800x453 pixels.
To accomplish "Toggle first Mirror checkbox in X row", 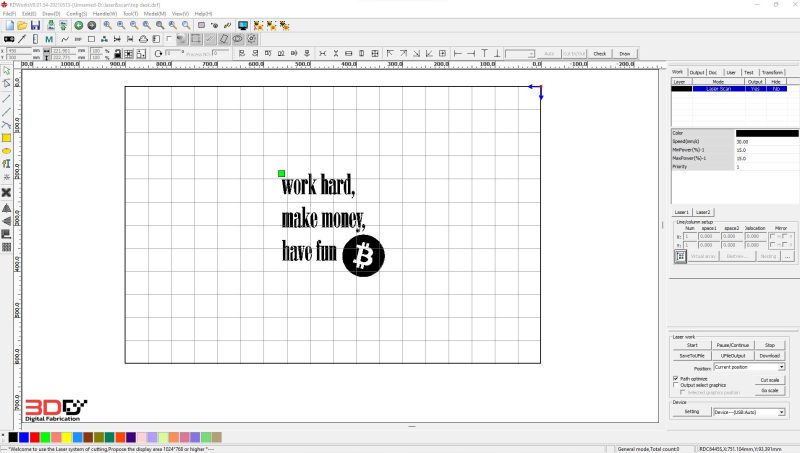I will click(772, 236).
